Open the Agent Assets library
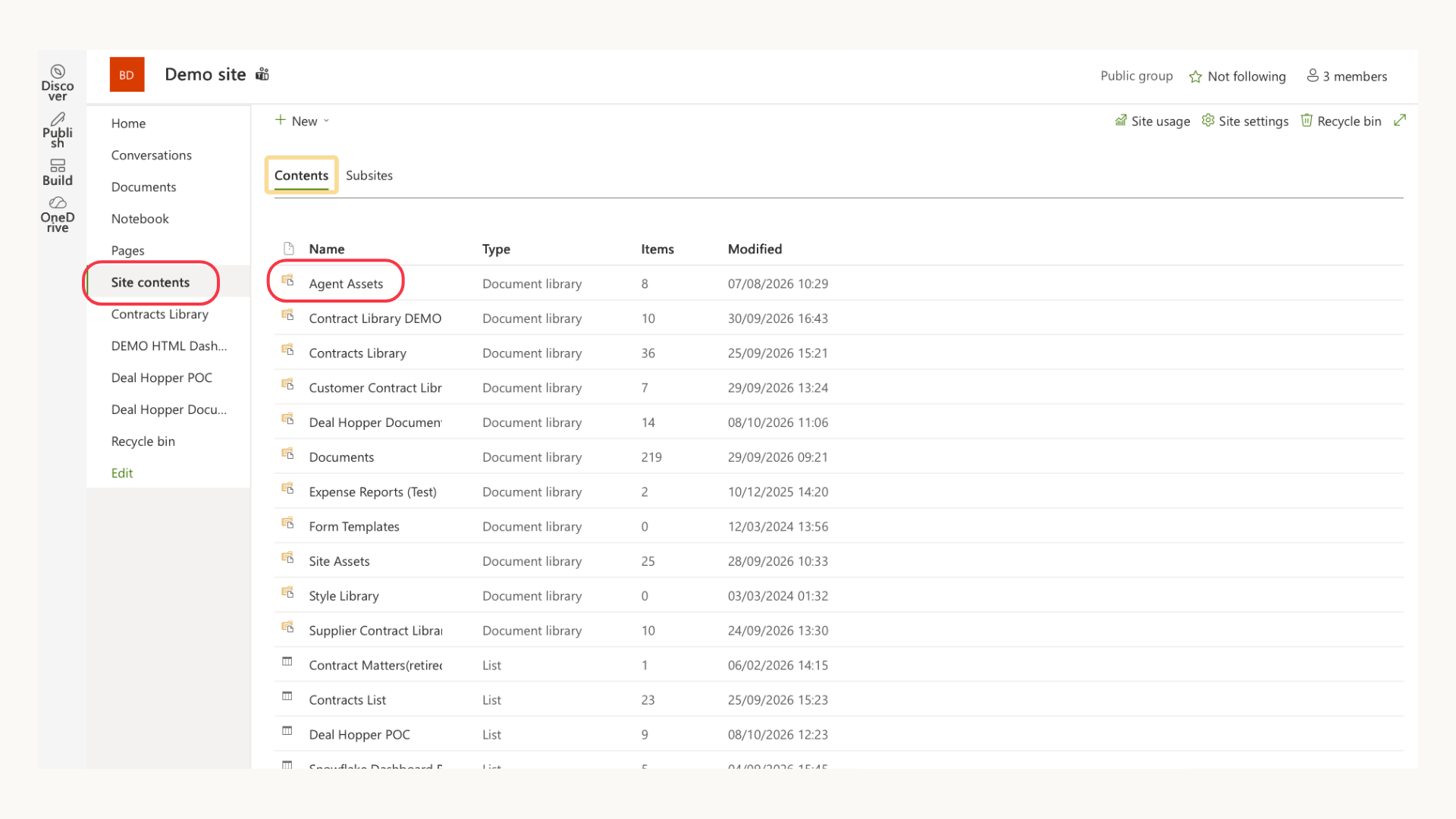Viewport: 1456px width, 819px height. pyautogui.click(x=346, y=284)
